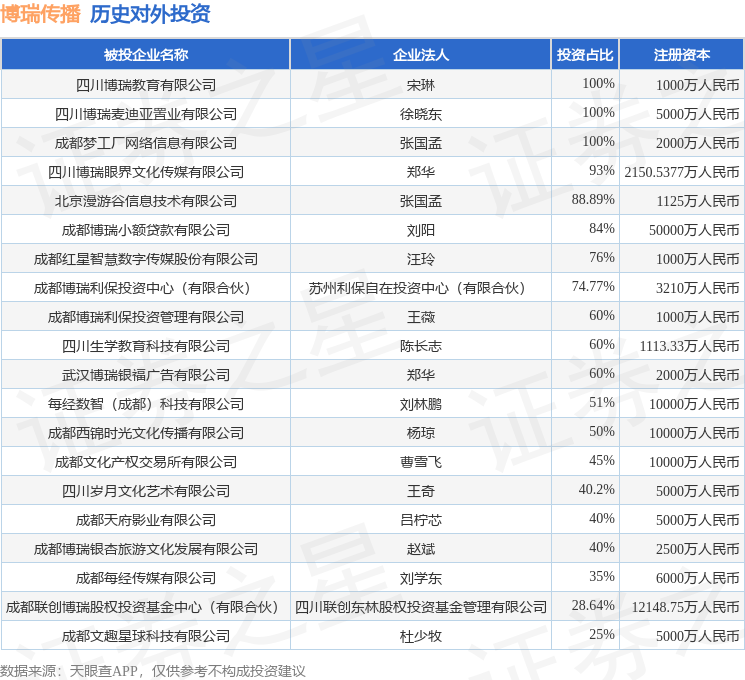This screenshot has height=680, width=745.
Task: Click legal person 刘学东
Action: (420, 578)
